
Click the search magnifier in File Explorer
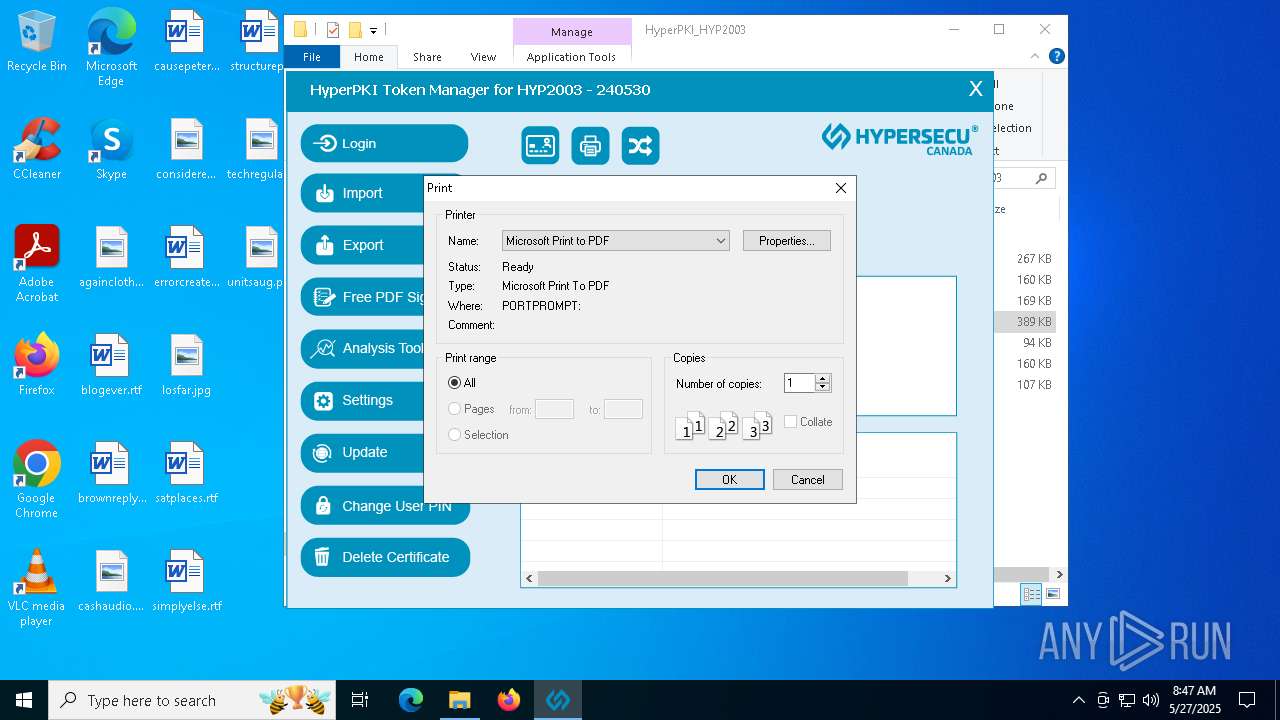click(x=1041, y=178)
